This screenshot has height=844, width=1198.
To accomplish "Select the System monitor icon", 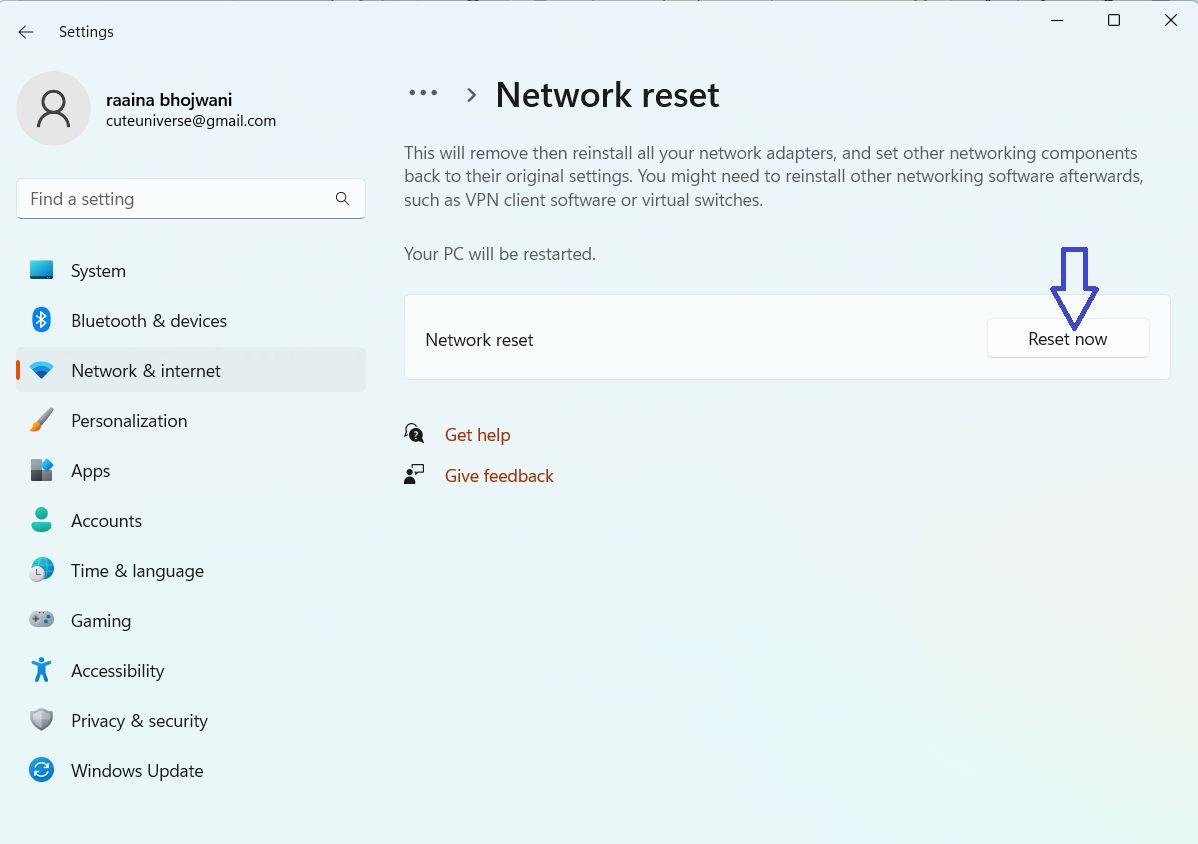I will (41, 271).
